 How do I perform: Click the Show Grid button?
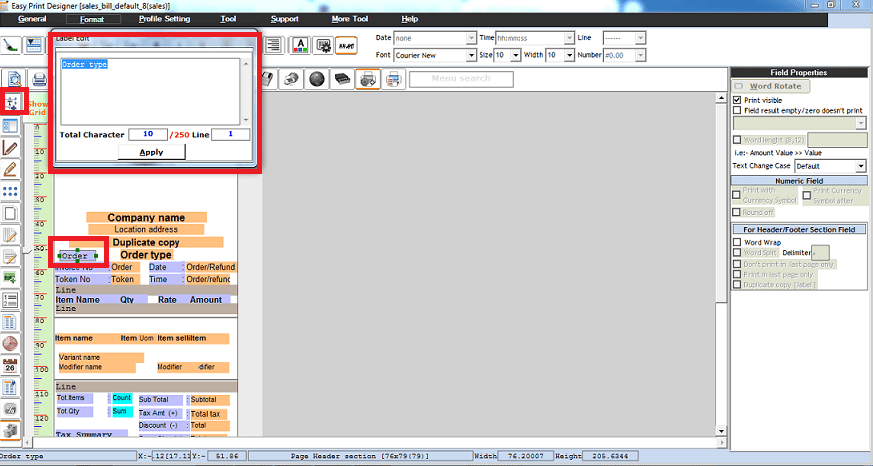click(37, 108)
